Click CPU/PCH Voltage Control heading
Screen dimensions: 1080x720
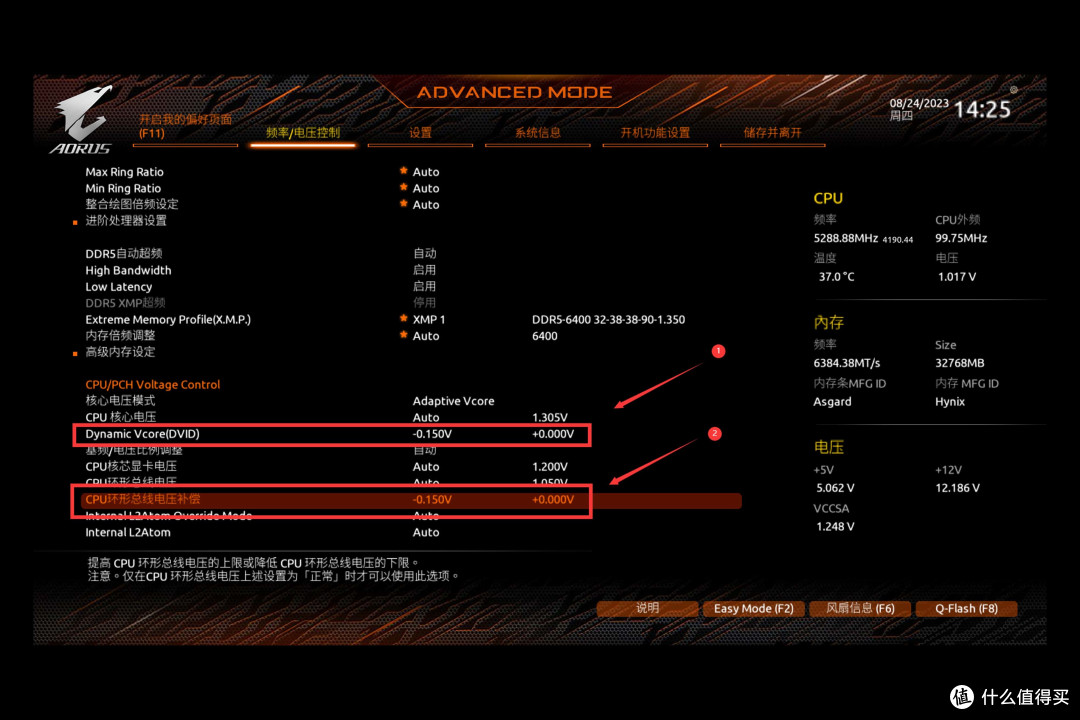point(153,384)
